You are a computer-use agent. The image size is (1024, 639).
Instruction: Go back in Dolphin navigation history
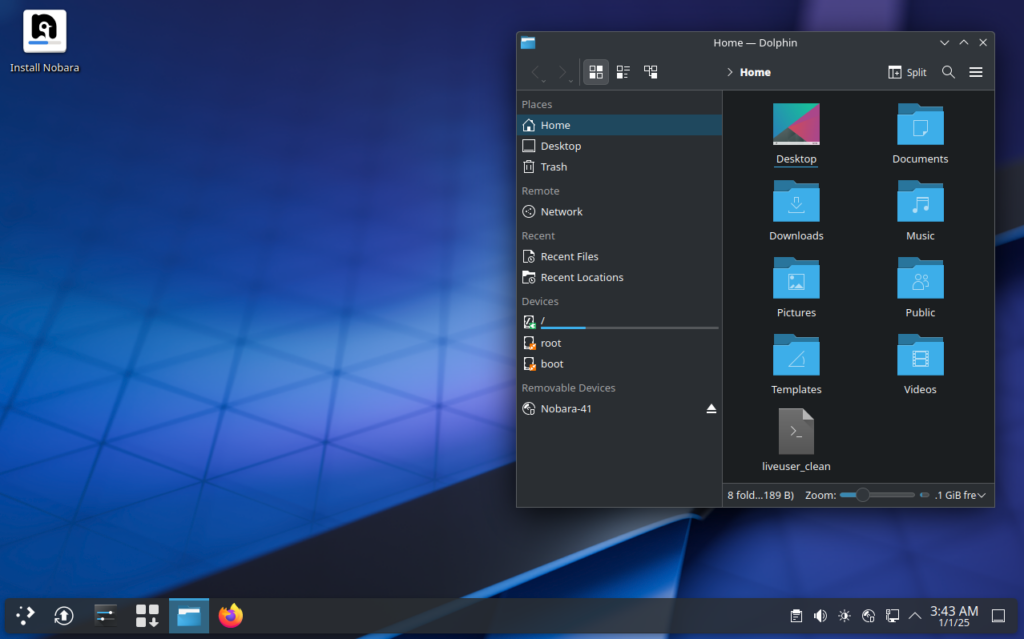[x=536, y=72]
